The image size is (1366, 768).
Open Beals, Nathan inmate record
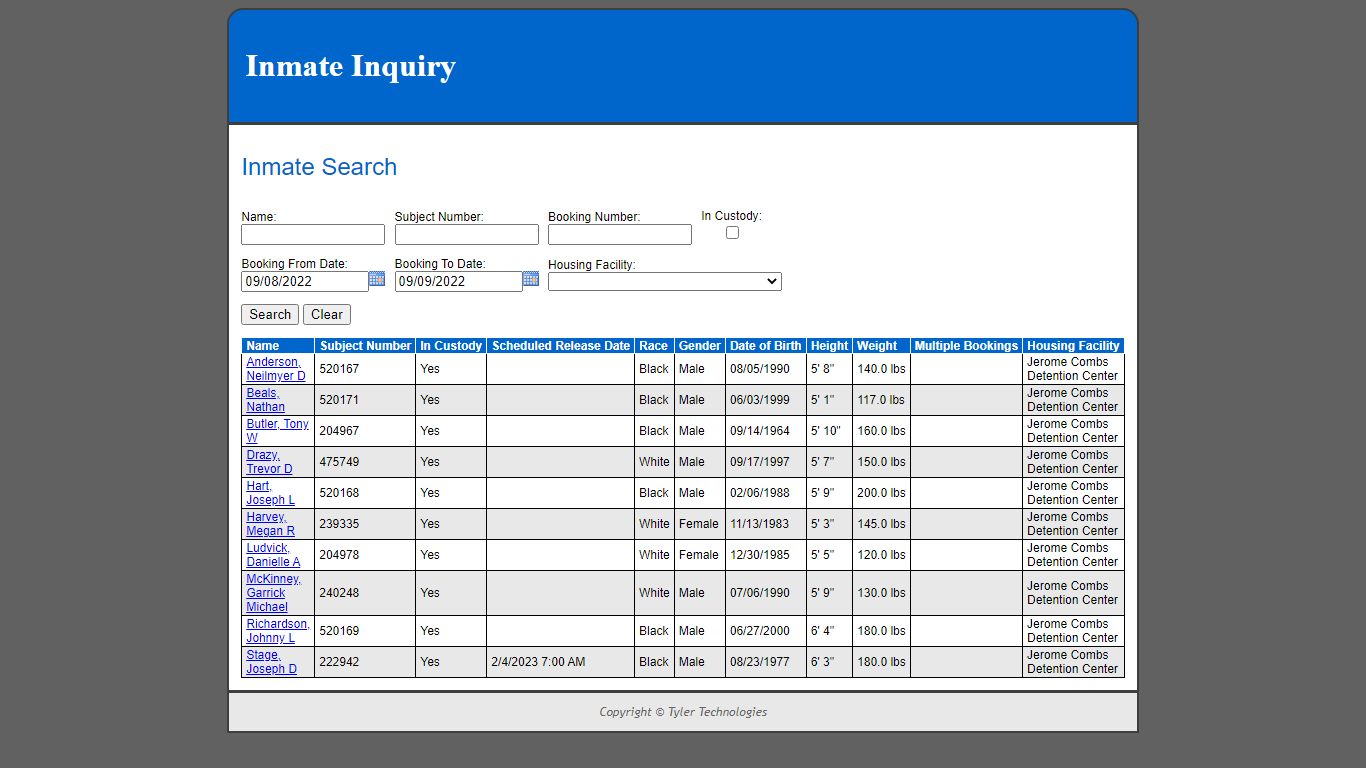click(266, 400)
